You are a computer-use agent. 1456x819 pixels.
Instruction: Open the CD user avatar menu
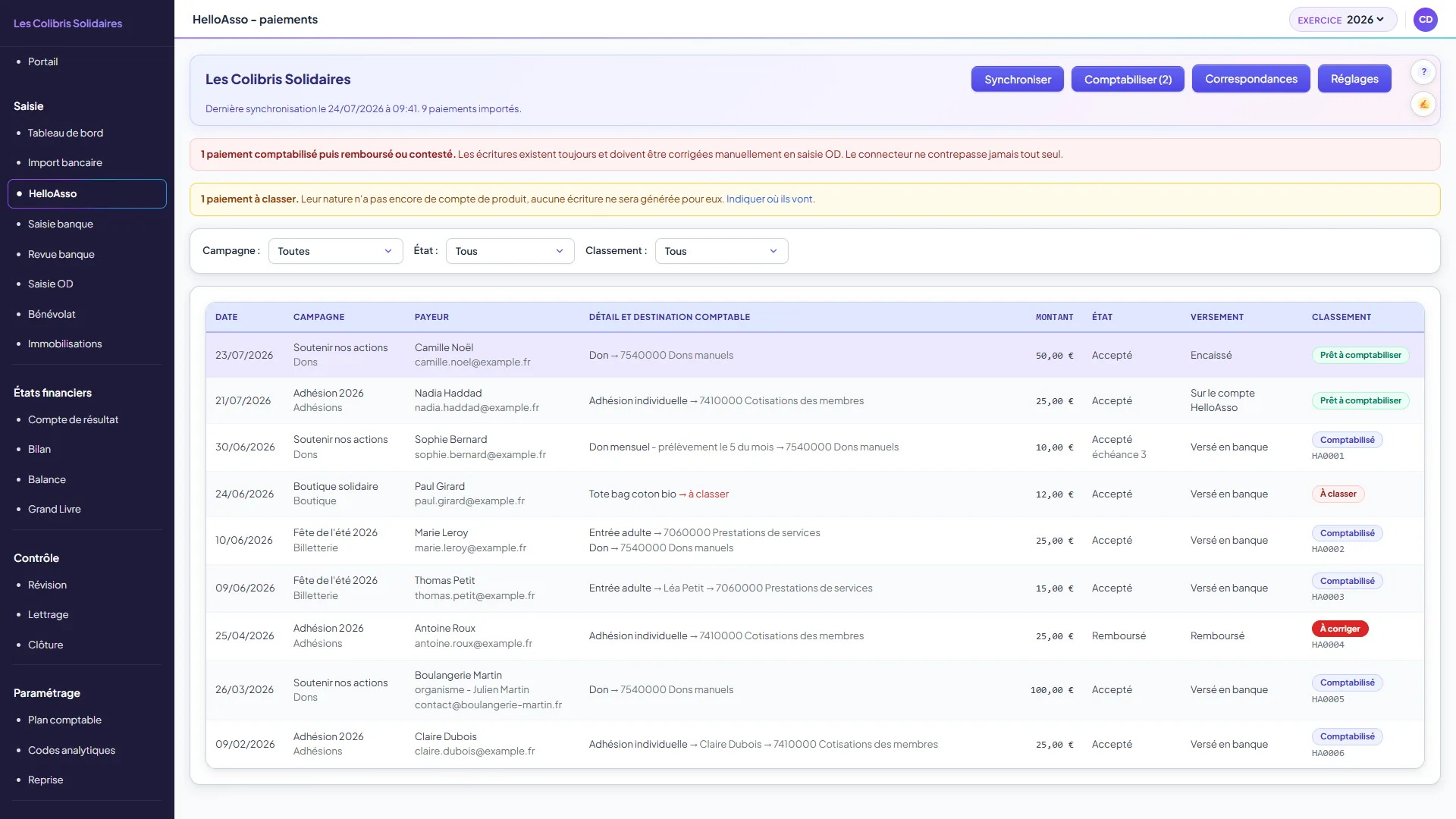1426,20
